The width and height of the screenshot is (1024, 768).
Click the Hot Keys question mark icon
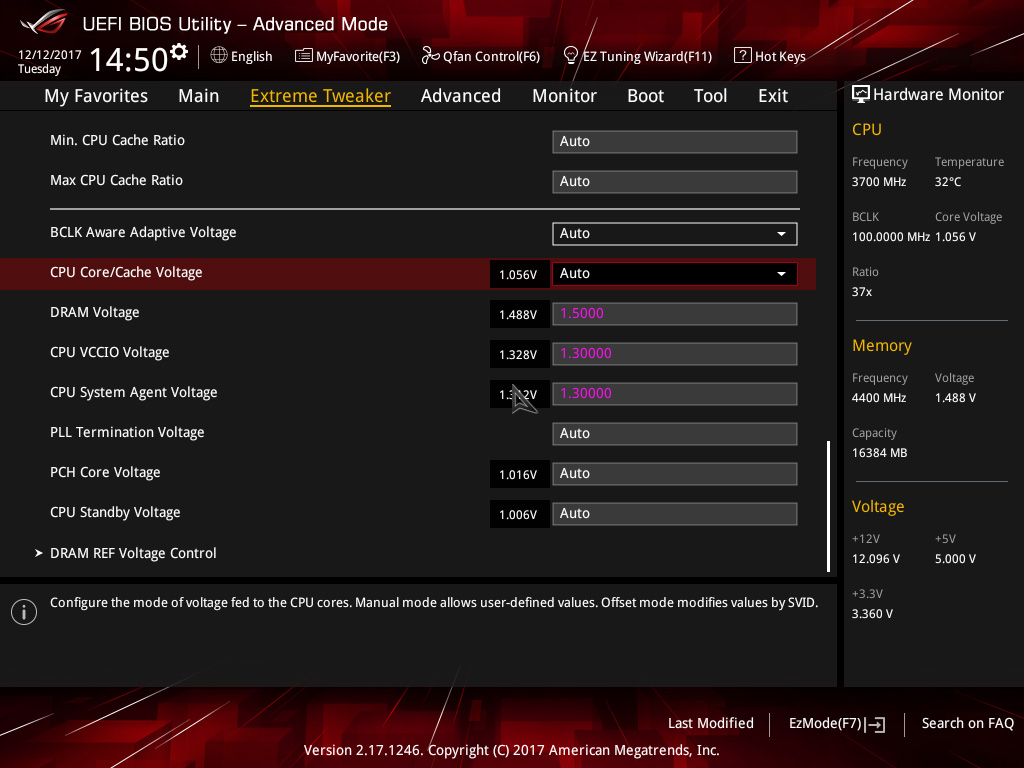click(x=743, y=56)
